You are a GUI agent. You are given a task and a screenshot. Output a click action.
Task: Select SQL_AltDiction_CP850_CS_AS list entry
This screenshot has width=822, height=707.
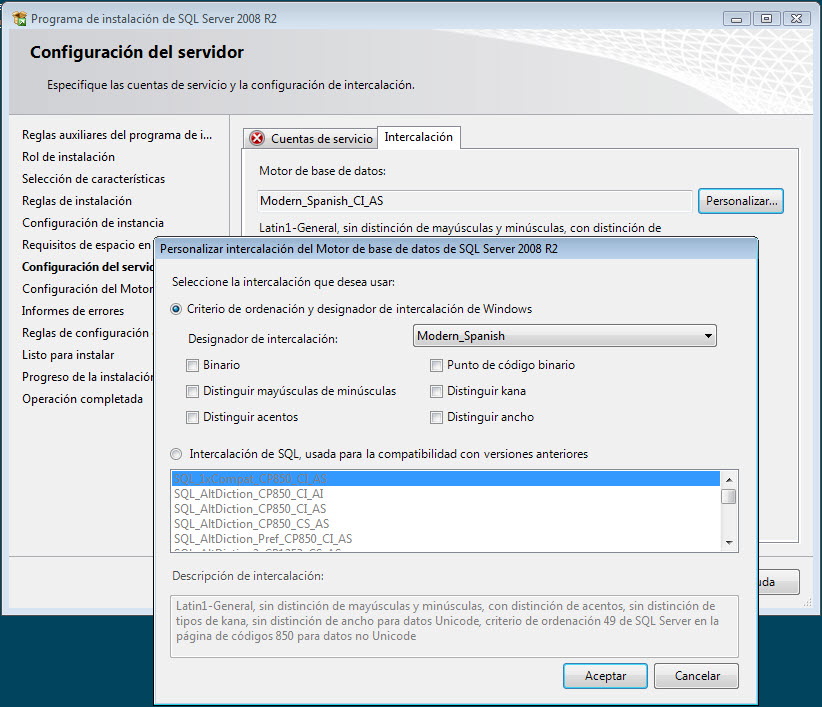(446, 524)
